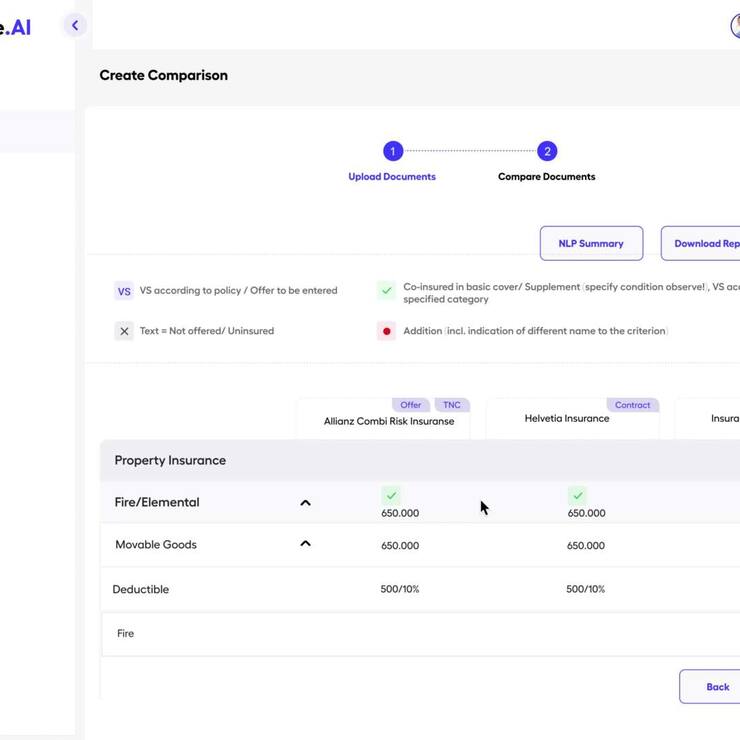Click 'Co-insured in basic cover' legend text
740x740 pixels.
click(572, 293)
